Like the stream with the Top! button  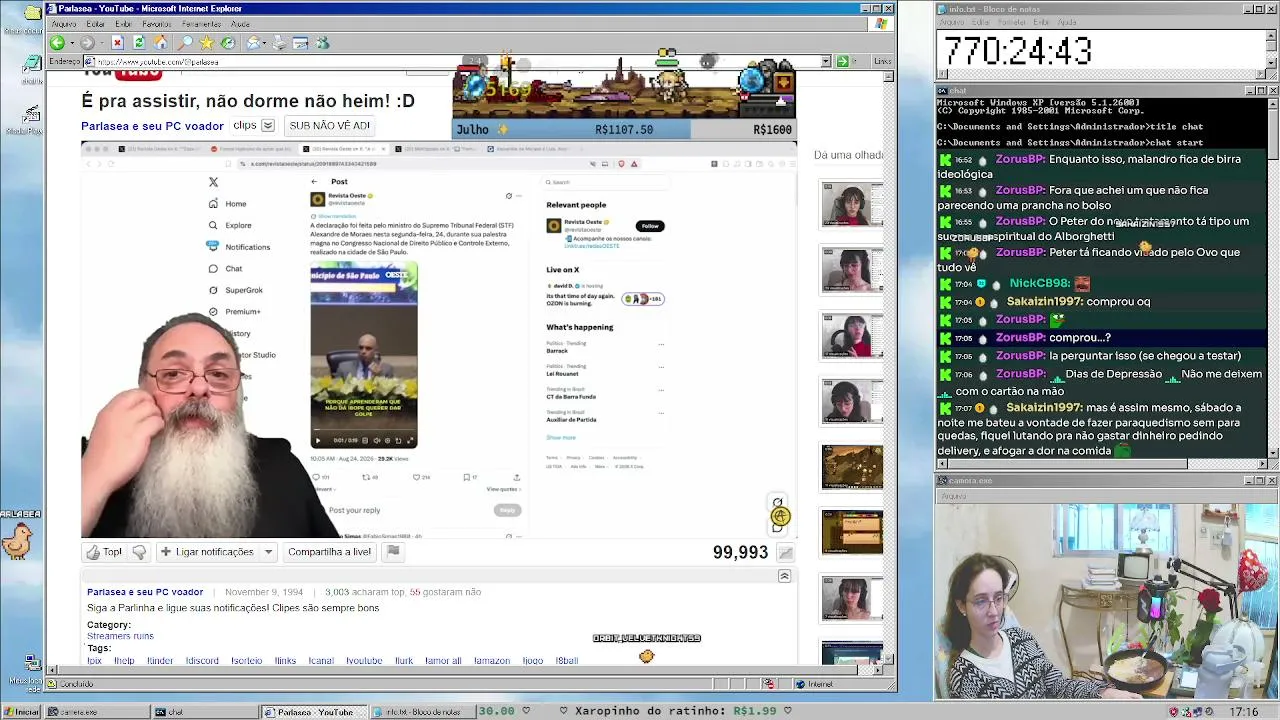(x=104, y=552)
